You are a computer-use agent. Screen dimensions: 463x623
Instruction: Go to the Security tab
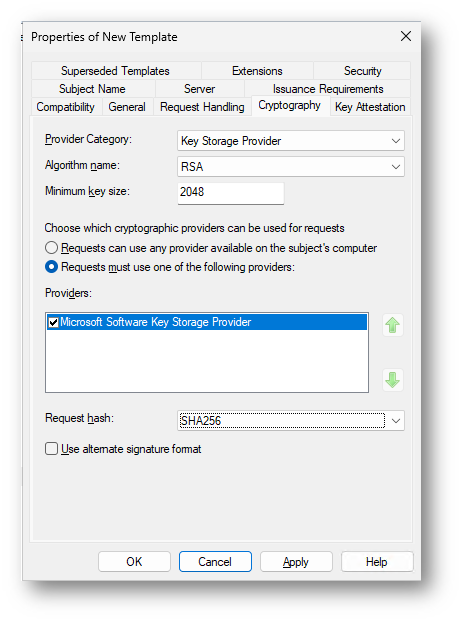[x=362, y=71]
